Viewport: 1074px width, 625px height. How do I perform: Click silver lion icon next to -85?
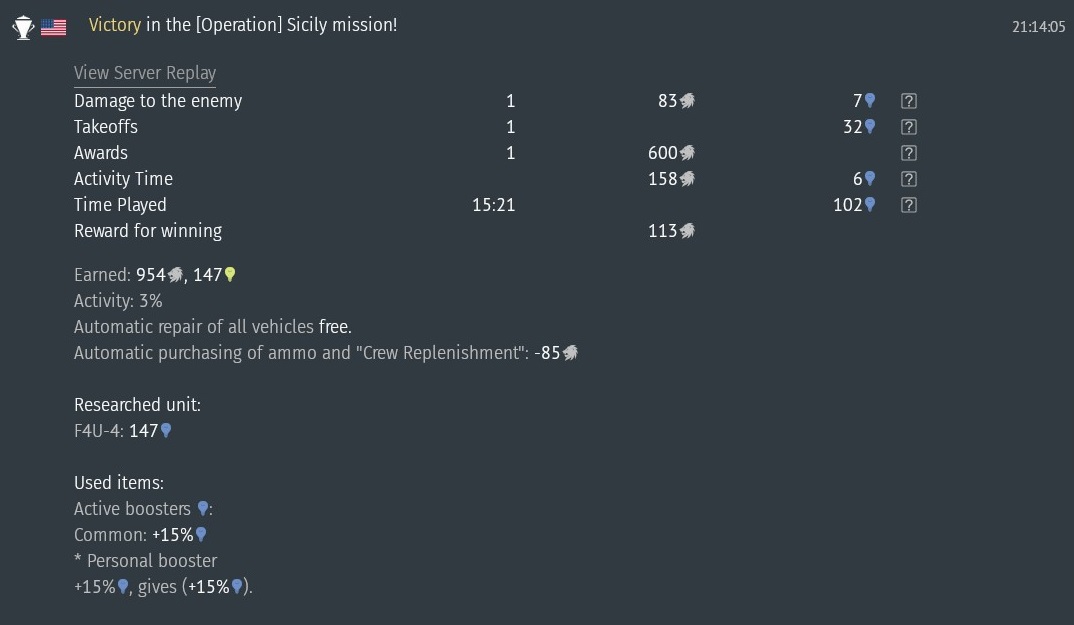pos(570,353)
